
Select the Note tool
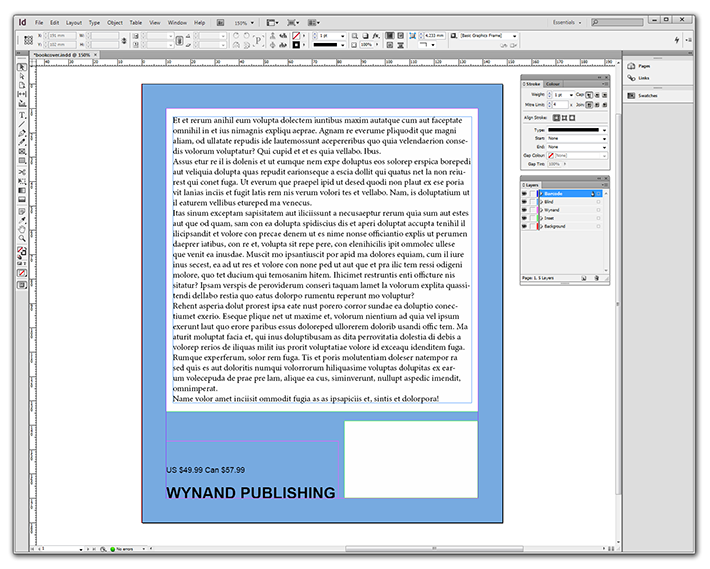[22, 211]
